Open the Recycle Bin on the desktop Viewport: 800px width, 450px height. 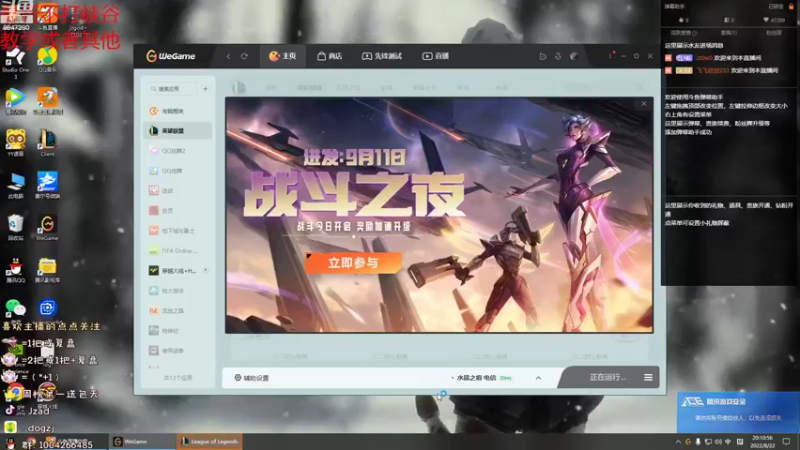[16, 227]
